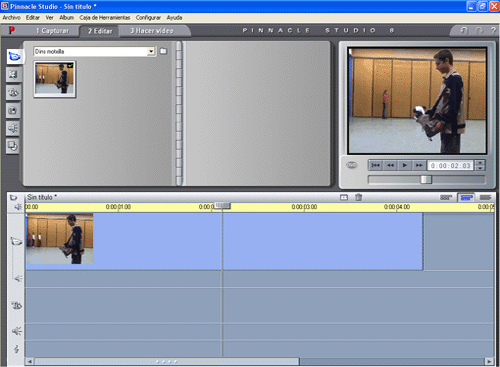Open the Editar menu
The image size is (500, 367).
click(33, 18)
